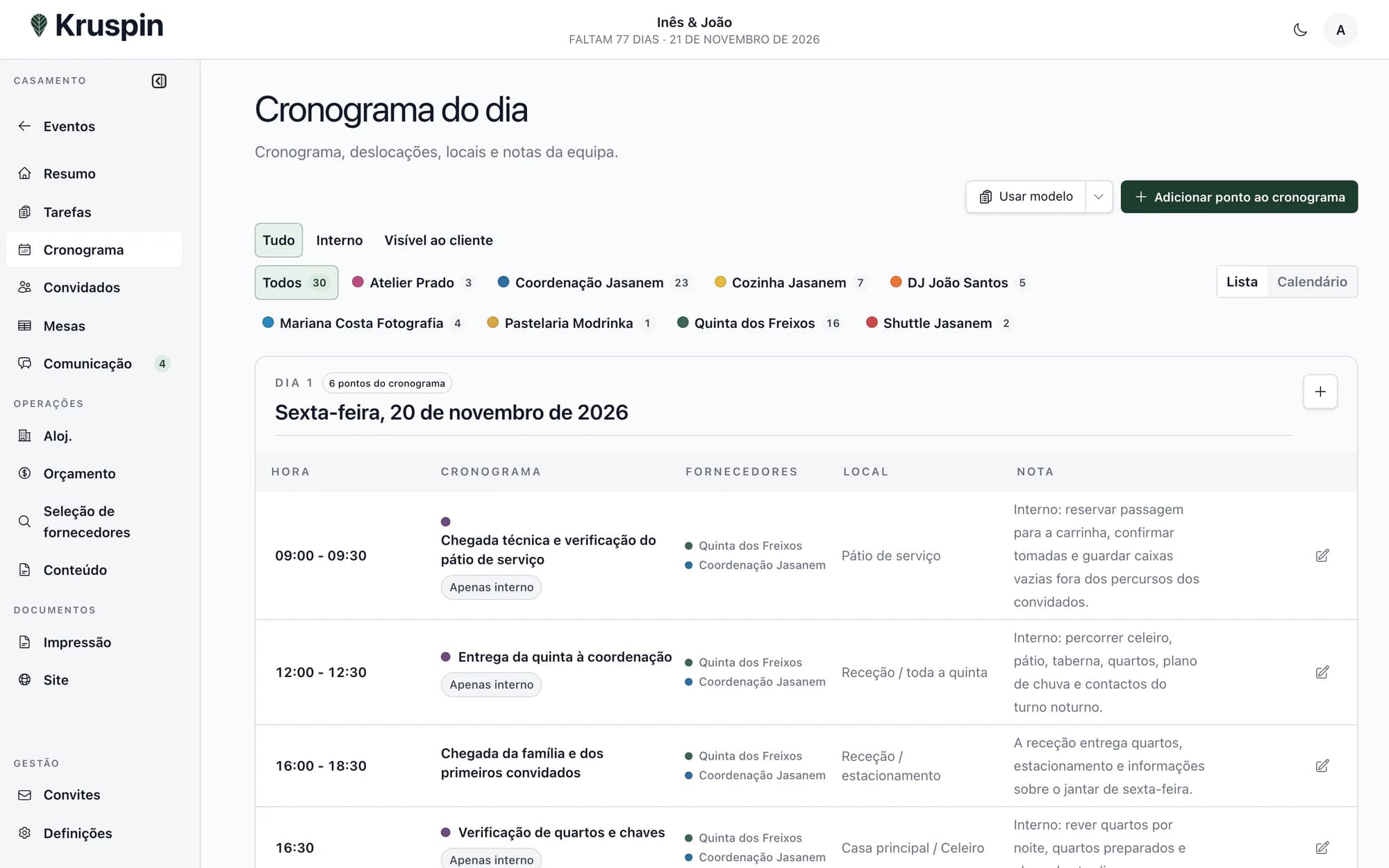Edit the 16:00 - 18:30 entry
The height and width of the screenshot is (868, 1389).
1322,766
